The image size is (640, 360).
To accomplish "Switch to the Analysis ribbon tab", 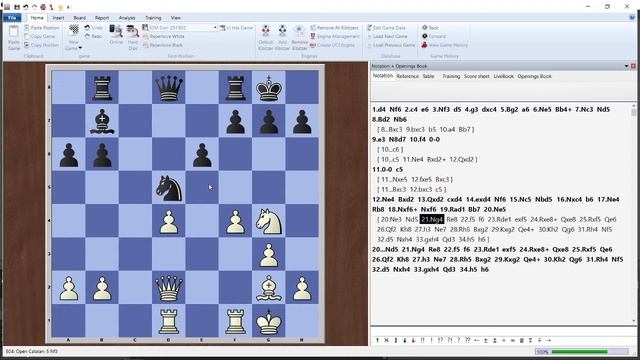I will point(127,18).
